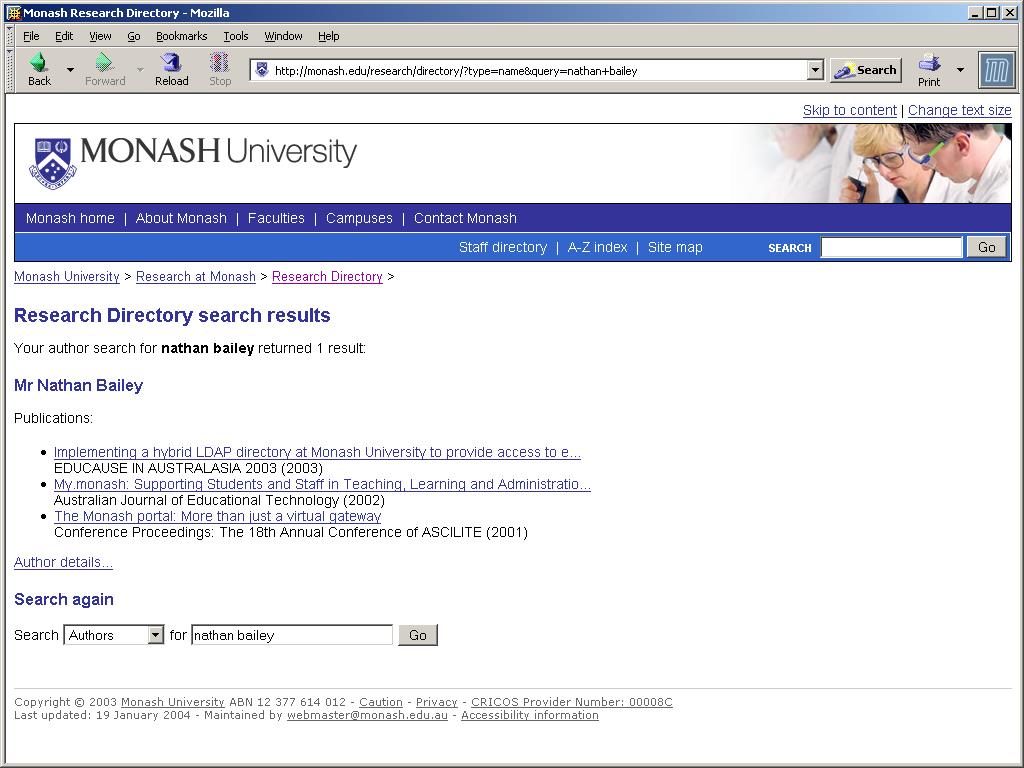Open the Forward button history dropdown arrow
1024x768 pixels.
point(140,69)
